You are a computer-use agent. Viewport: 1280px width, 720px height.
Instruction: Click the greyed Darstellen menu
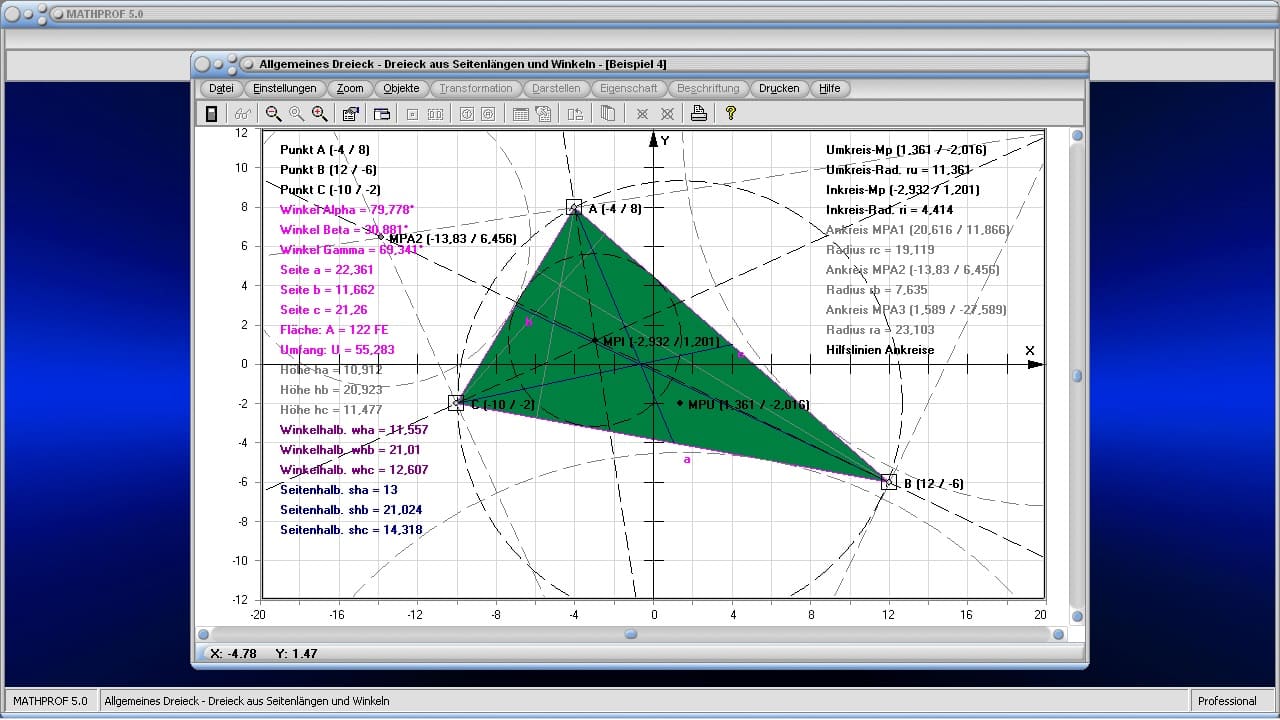[x=556, y=88]
